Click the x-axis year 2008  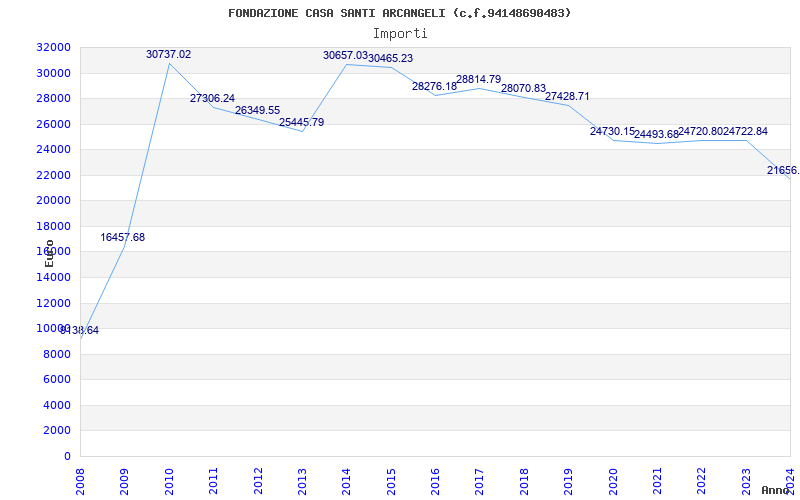point(81,481)
